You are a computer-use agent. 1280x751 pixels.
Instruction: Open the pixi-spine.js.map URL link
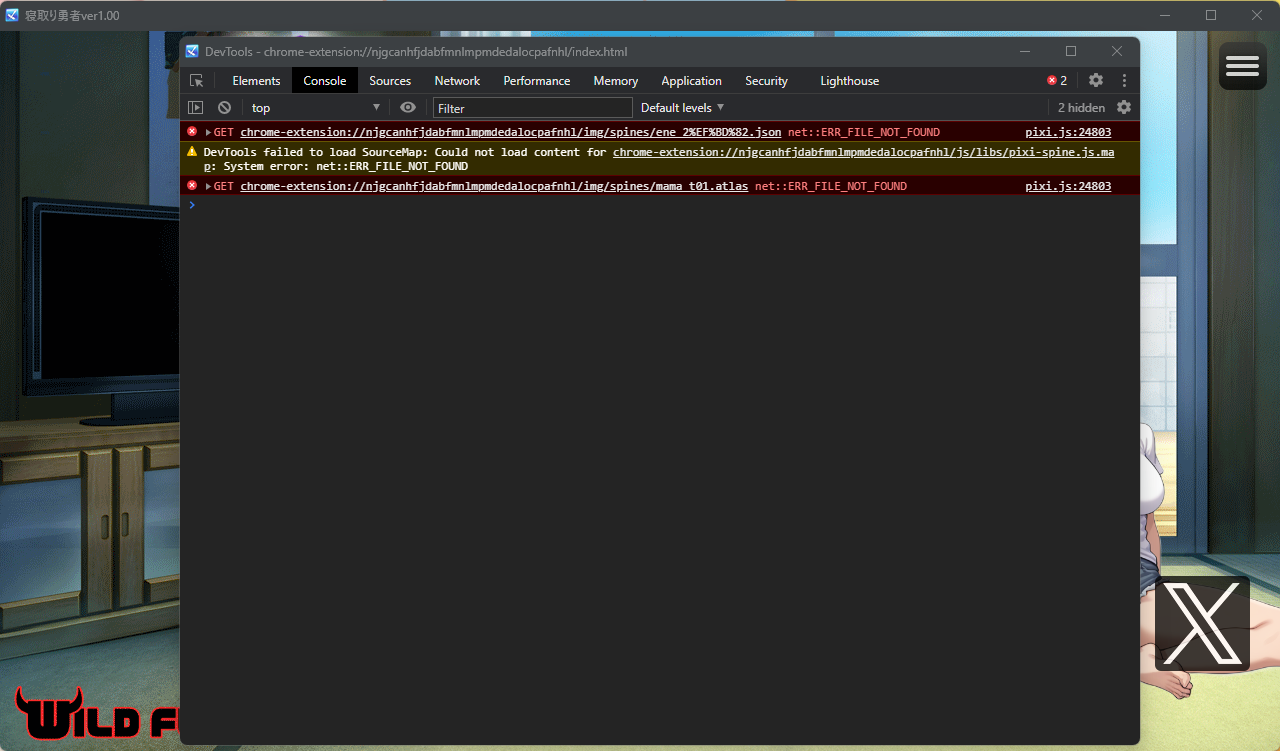pyautogui.click(x=863, y=152)
